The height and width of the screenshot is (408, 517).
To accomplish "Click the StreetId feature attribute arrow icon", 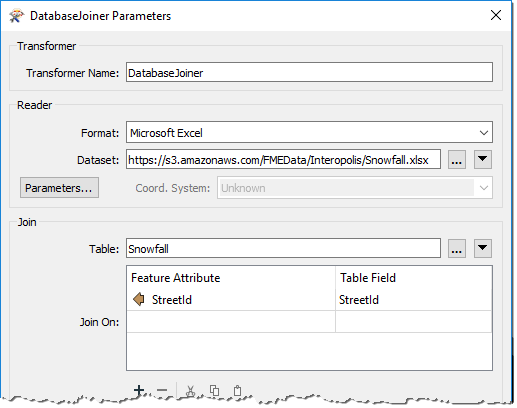I will (139, 299).
